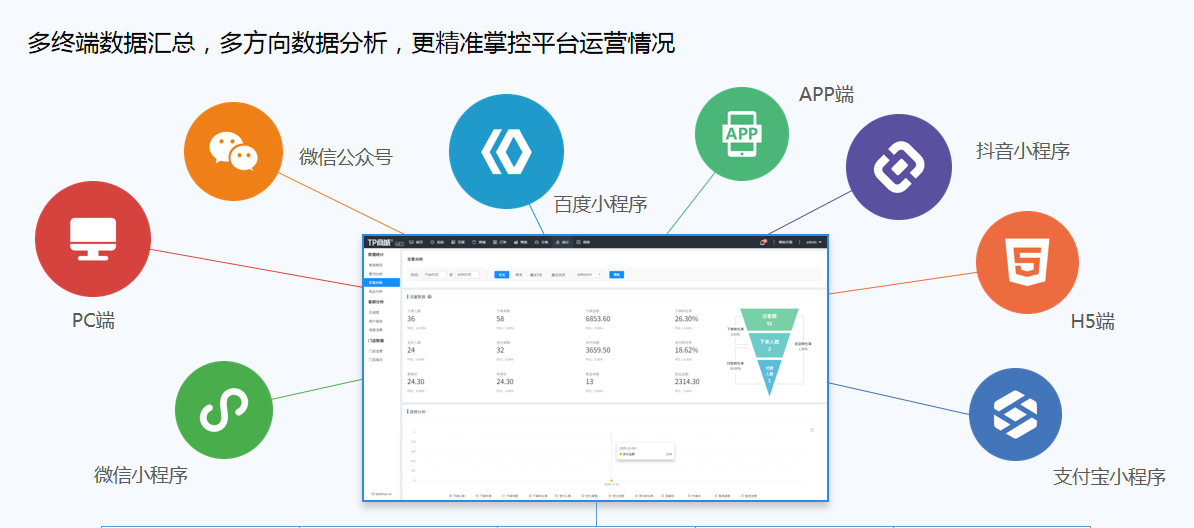Click the notification bell with red badge
The height and width of the screenshot is (528, 1194).
[x=763, y=242]
